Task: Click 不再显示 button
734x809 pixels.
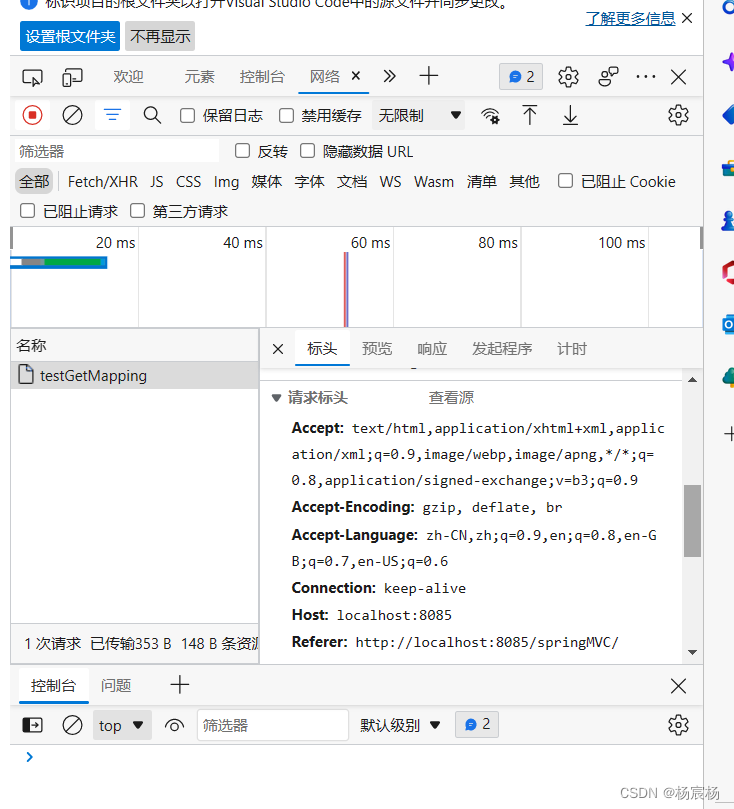Action: coord(160,36)
